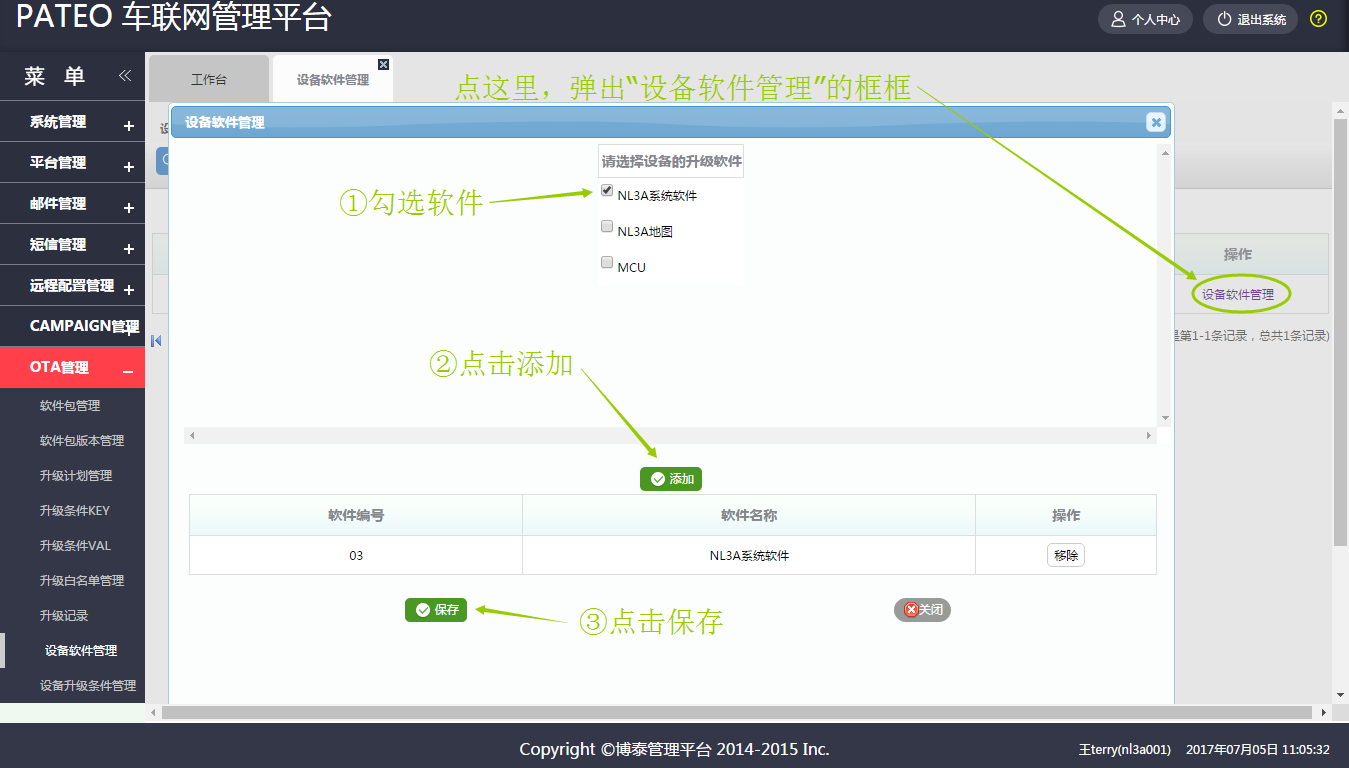Close the 设备软件管理 tab with X icon

pos(383,64)
